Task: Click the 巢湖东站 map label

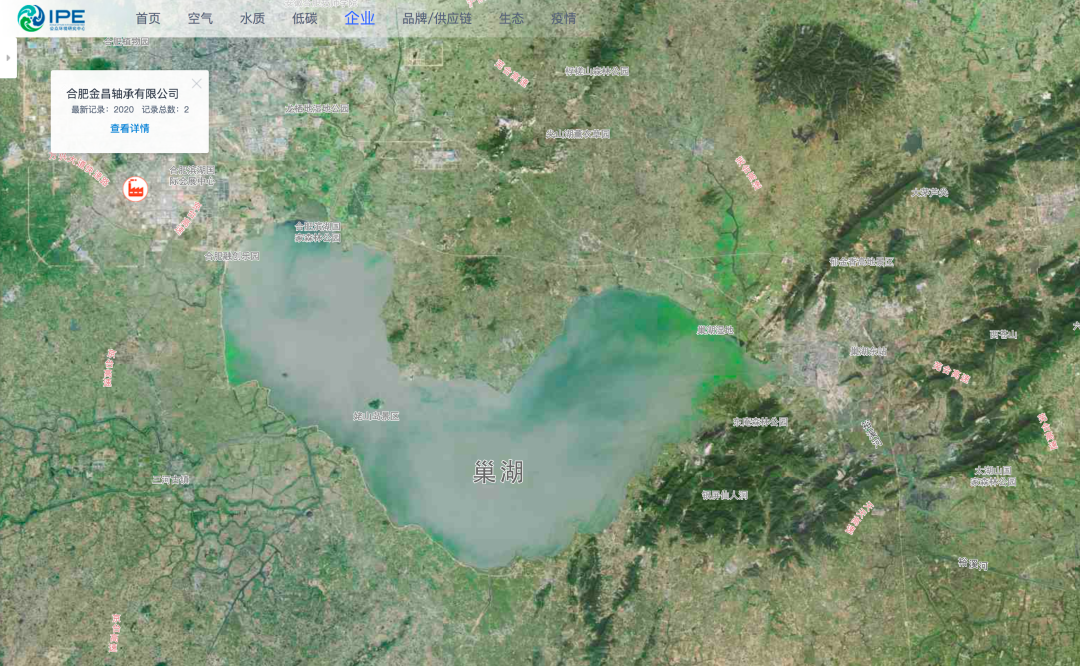Action: coord(868,351)
